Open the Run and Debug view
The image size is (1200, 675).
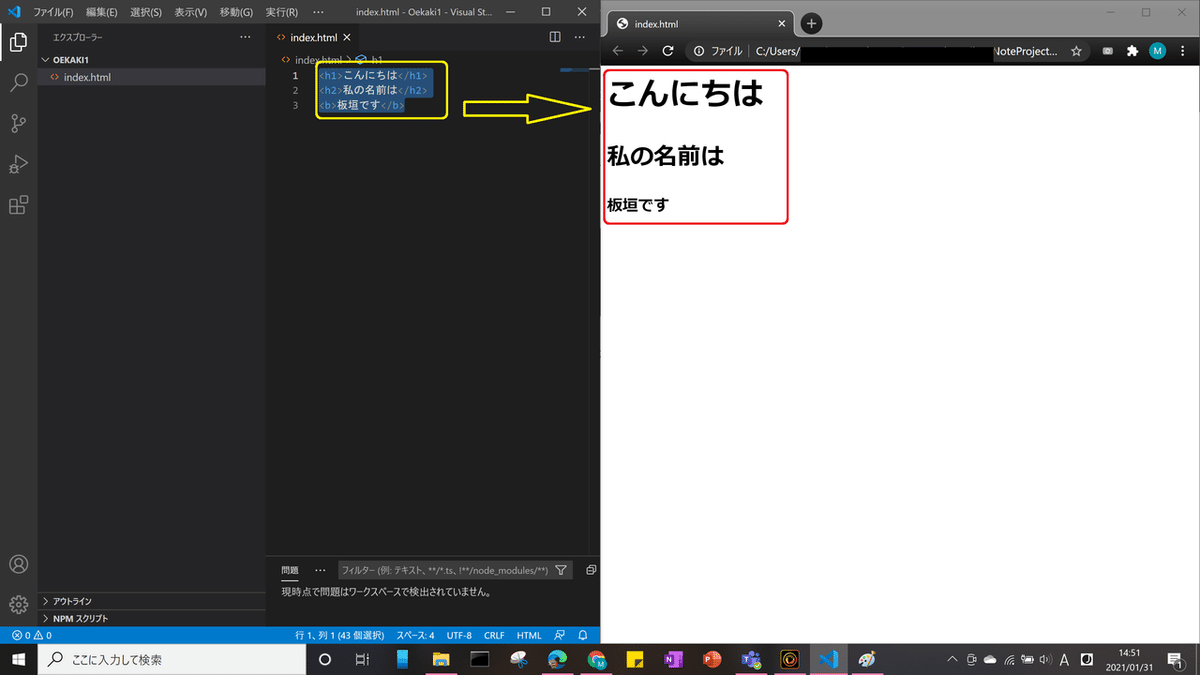(18, 163)
